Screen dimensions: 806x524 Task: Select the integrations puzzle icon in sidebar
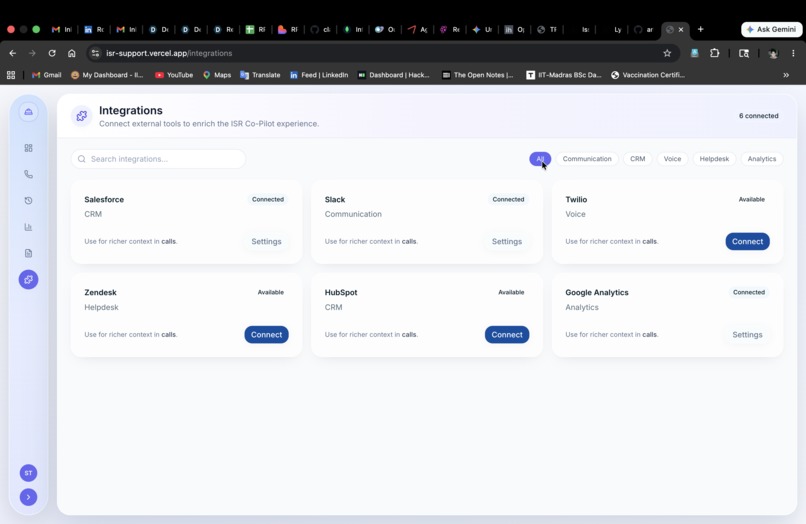point(28,279)
